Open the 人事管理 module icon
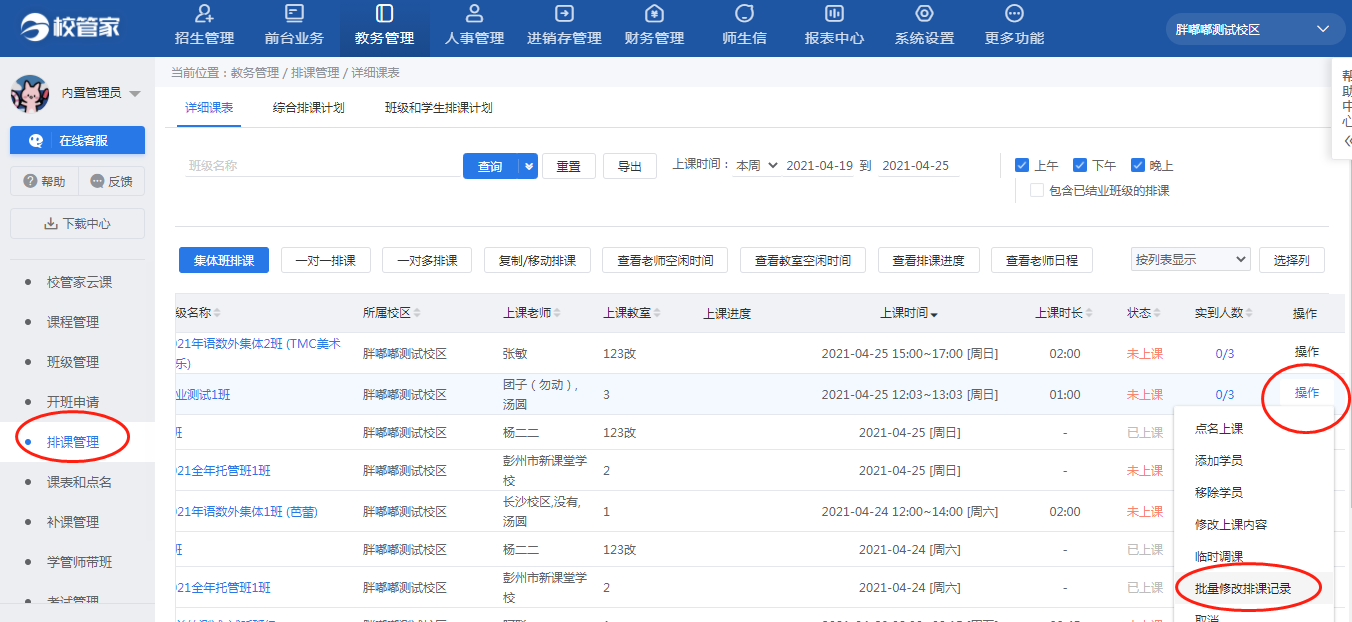The image size is (1352, 622). pos(474,14)
